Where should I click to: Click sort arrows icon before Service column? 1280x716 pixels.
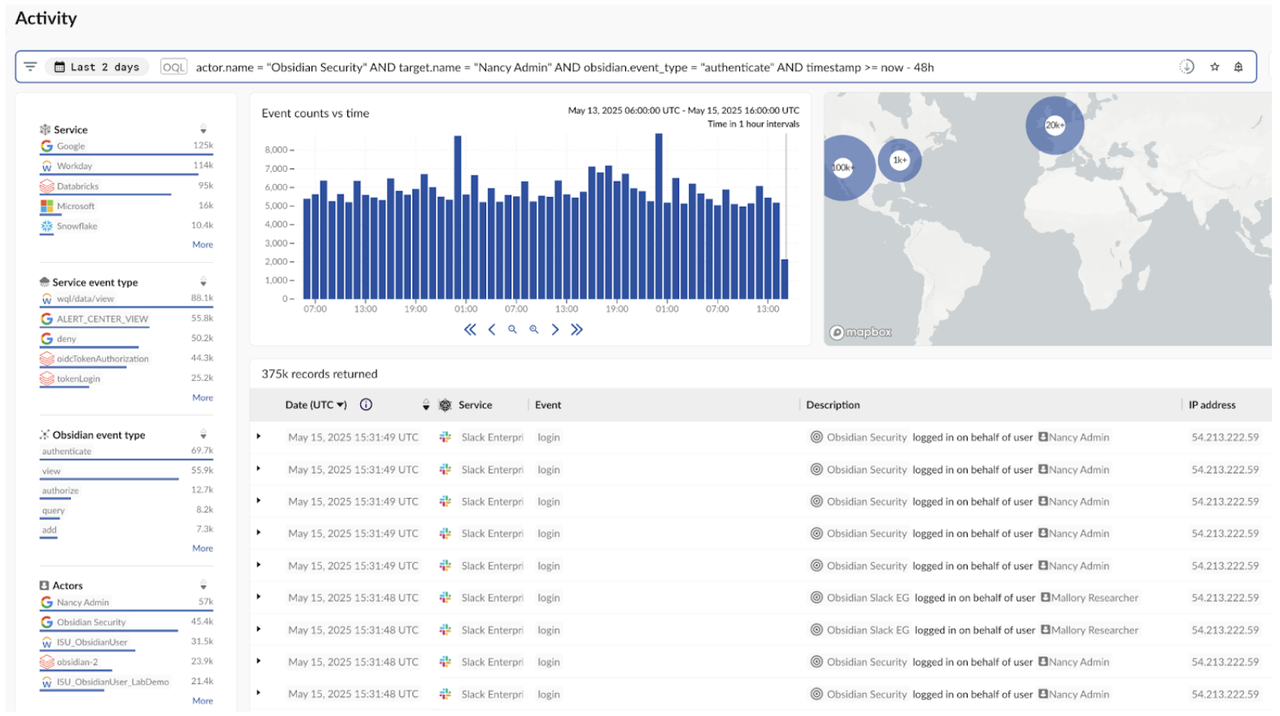point(426,405)
